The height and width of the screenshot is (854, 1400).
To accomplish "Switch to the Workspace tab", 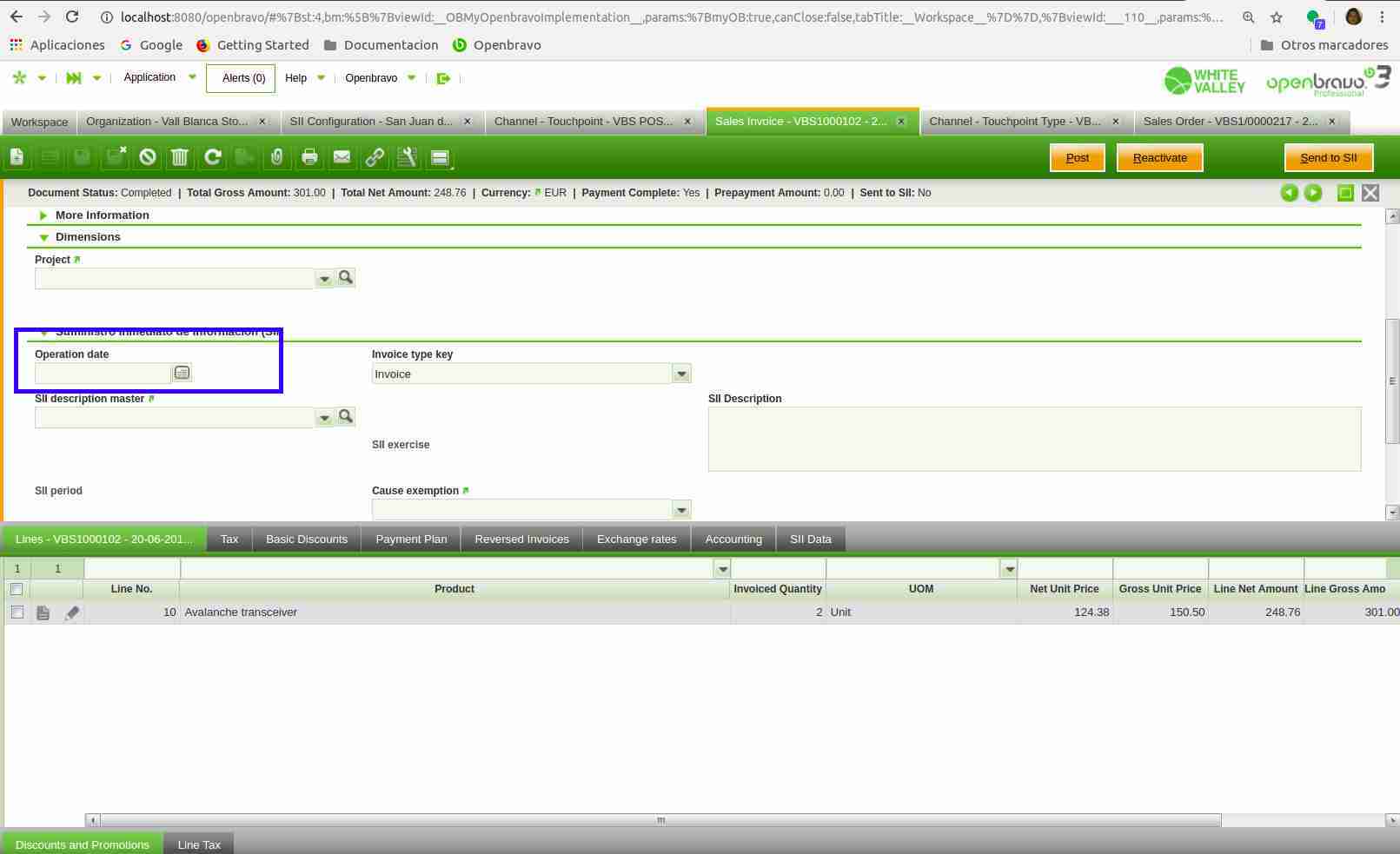I will (x=39, y=122).
